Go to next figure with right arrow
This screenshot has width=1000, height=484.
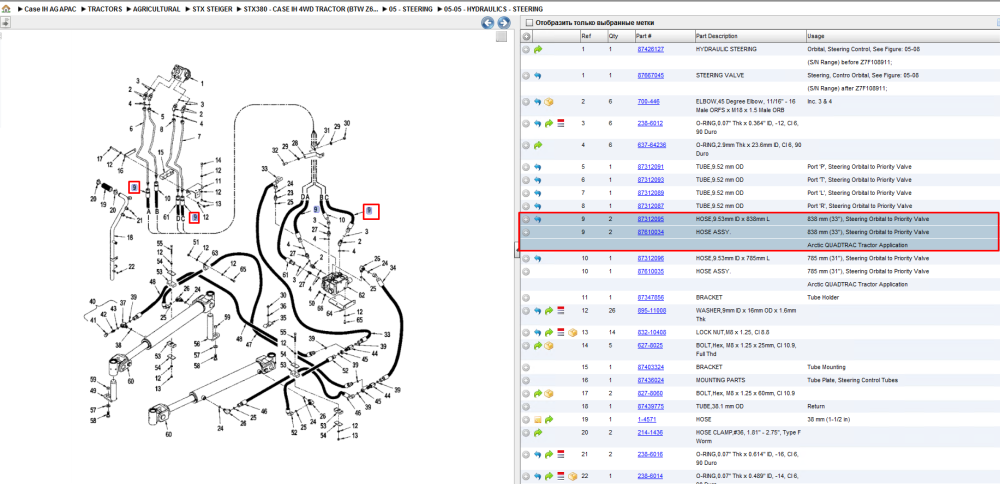pos(504,23)
